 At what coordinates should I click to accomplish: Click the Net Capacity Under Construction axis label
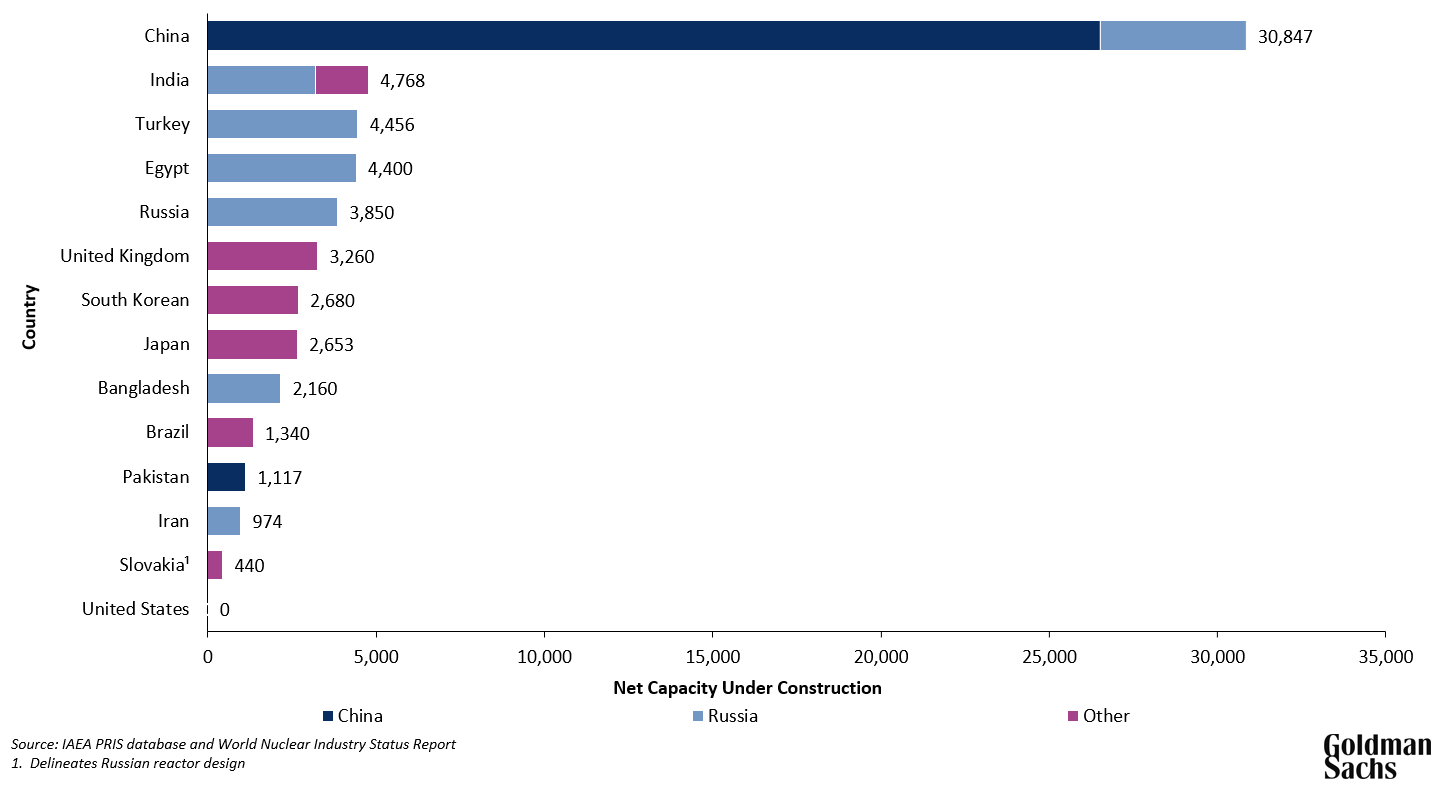click(747, 688)
